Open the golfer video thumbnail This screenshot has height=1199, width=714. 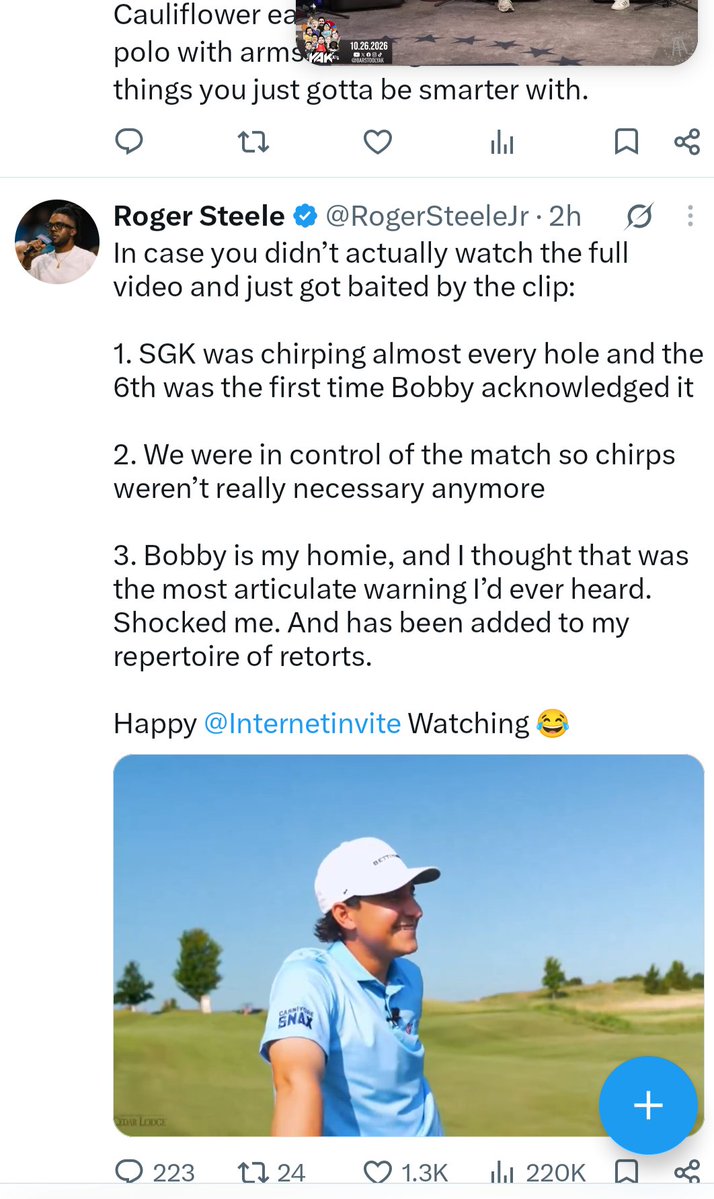pos(408,945)
